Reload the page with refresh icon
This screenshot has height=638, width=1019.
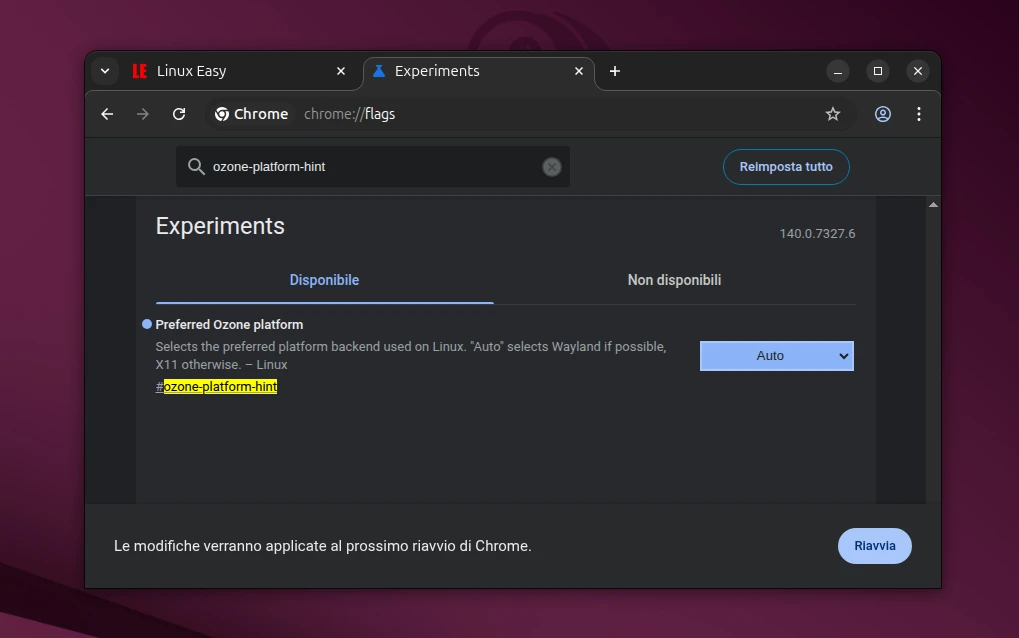[x=179, y=114]
